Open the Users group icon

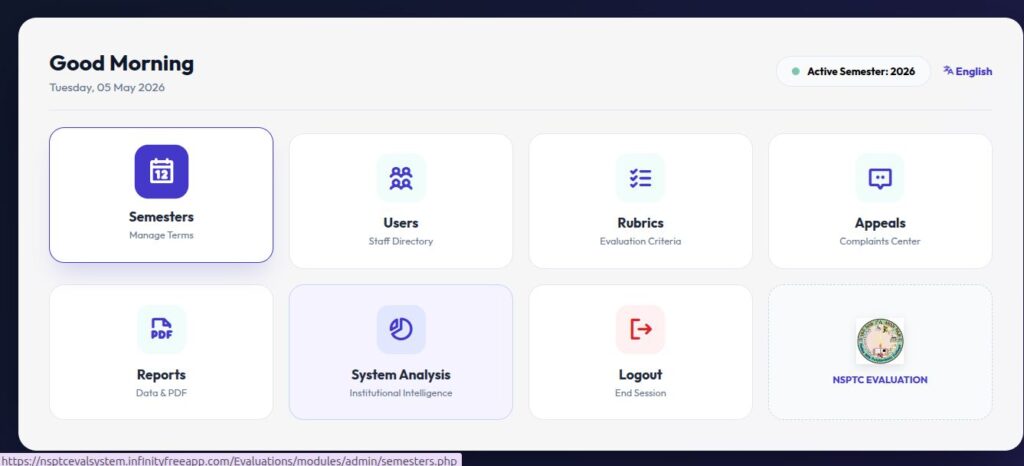coord(400,178)
